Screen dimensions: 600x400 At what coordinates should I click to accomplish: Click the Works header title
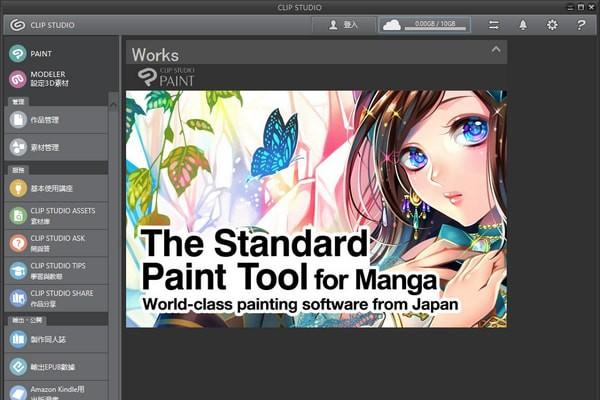tap(155, 55)
